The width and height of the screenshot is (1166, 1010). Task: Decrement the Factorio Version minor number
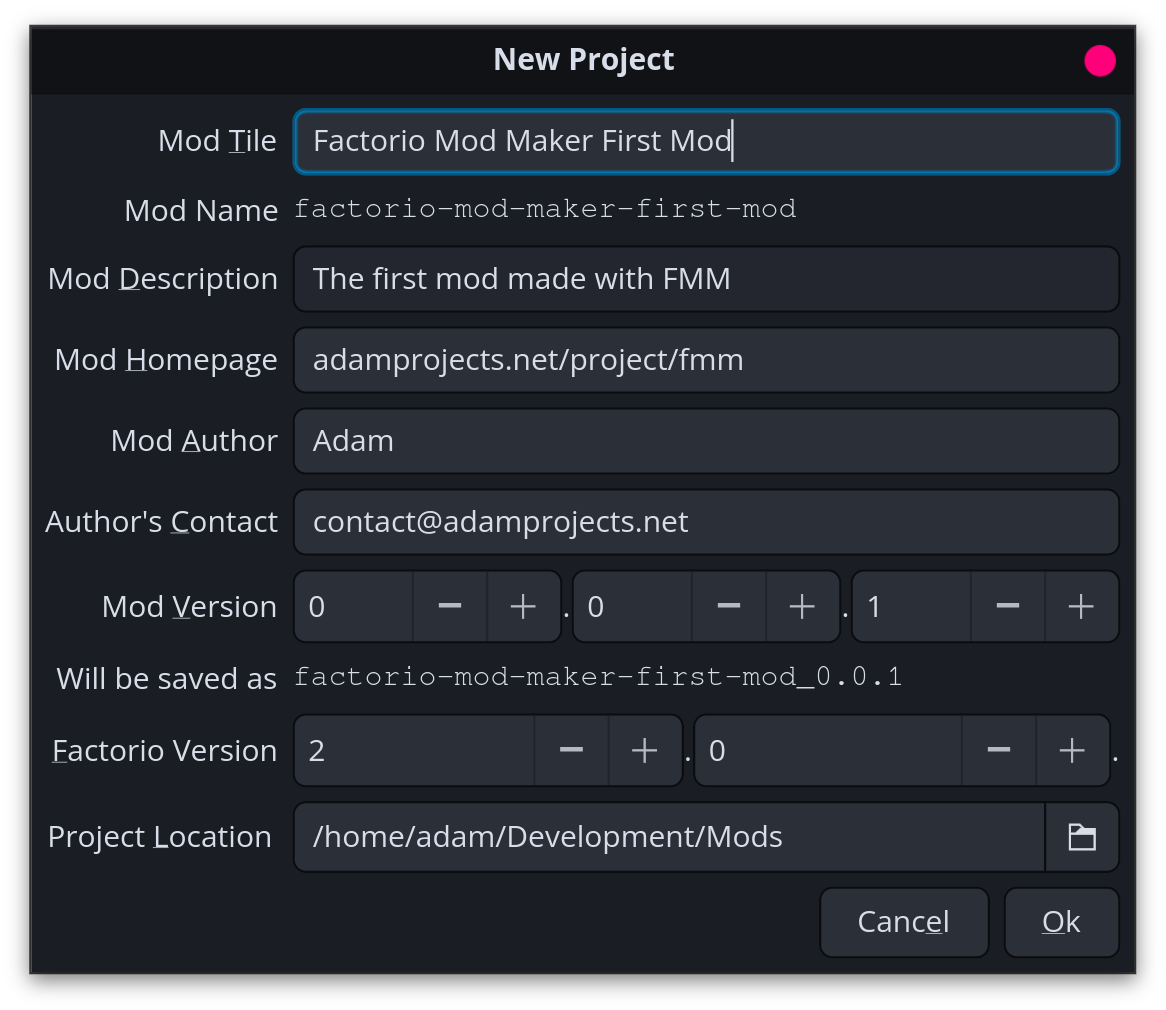(999, 750)
